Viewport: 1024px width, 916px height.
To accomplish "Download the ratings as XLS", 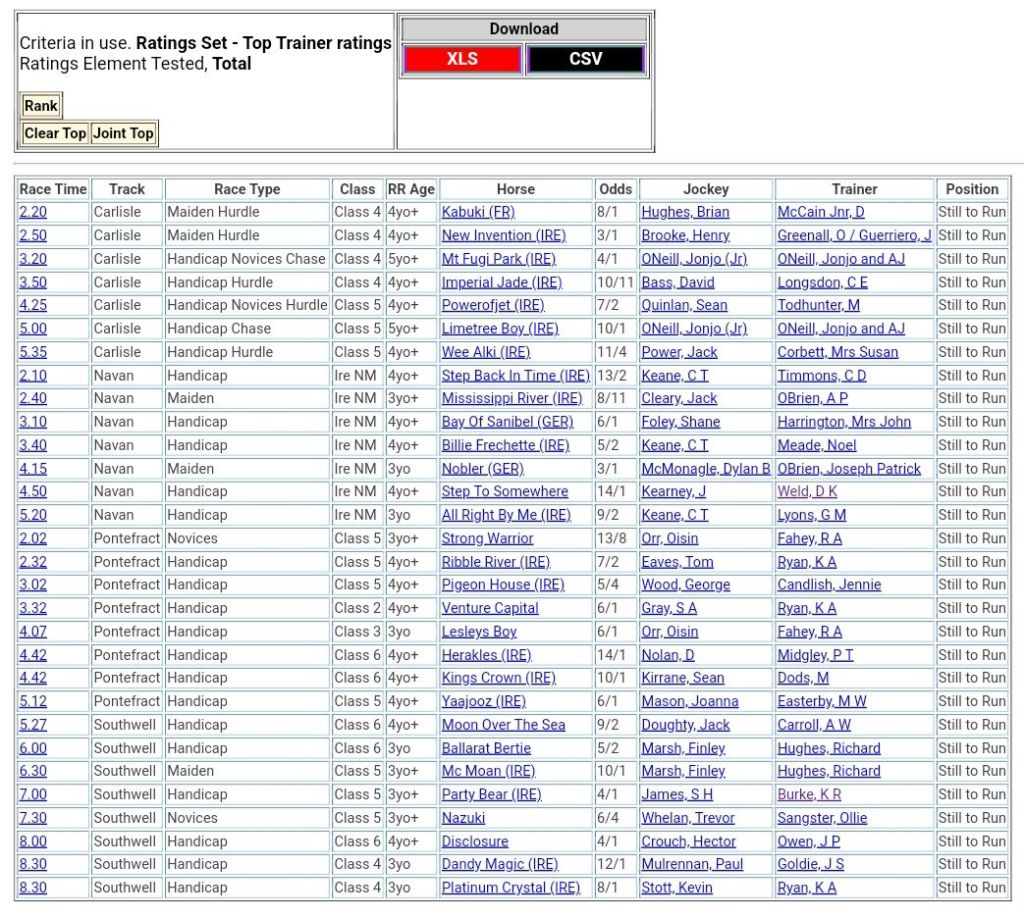I will [x=462, y=59].
